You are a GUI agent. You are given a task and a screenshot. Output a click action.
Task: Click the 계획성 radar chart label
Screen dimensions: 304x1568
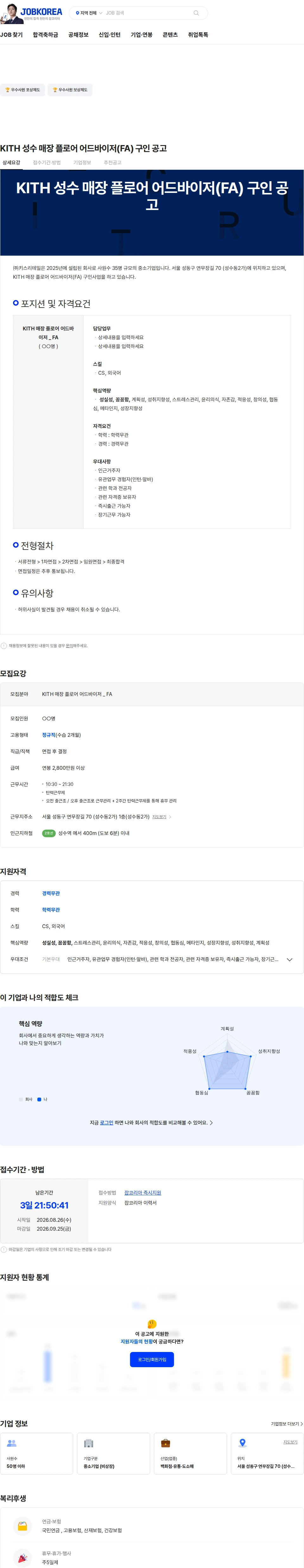click(227, 1029)
